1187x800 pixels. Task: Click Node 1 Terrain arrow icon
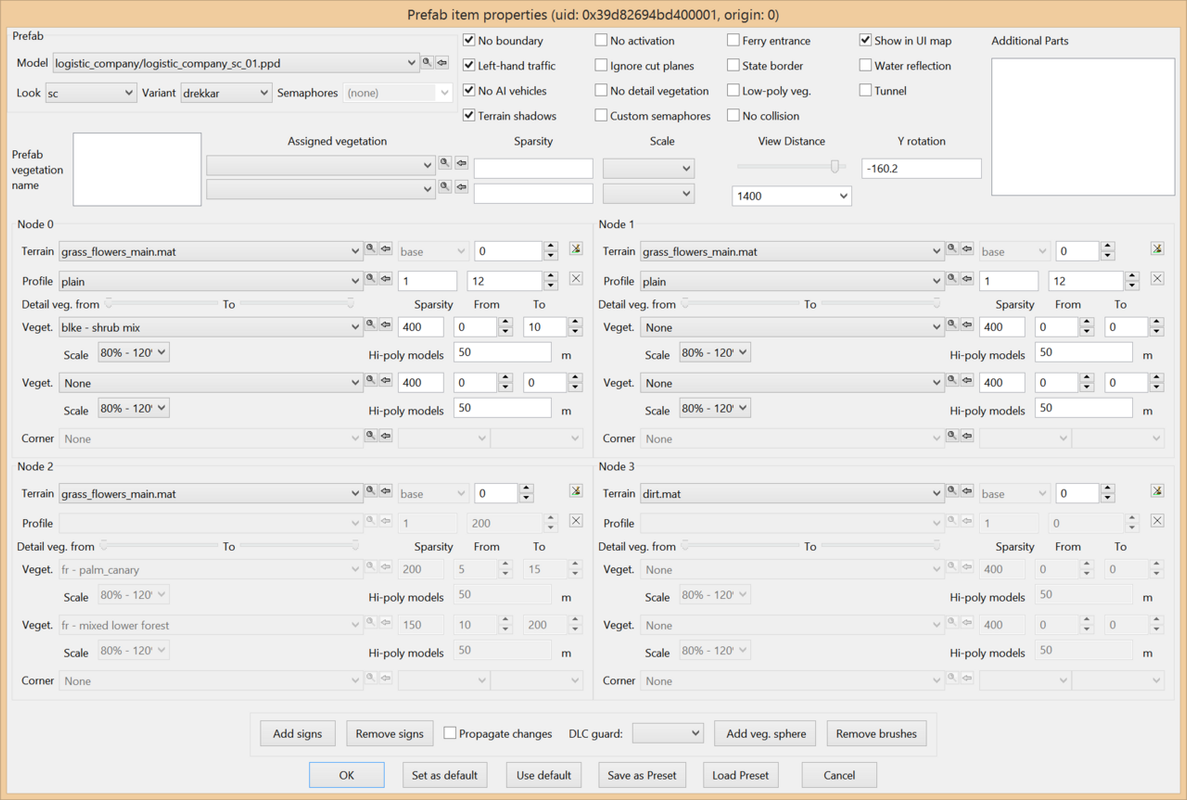click(967, 248)
